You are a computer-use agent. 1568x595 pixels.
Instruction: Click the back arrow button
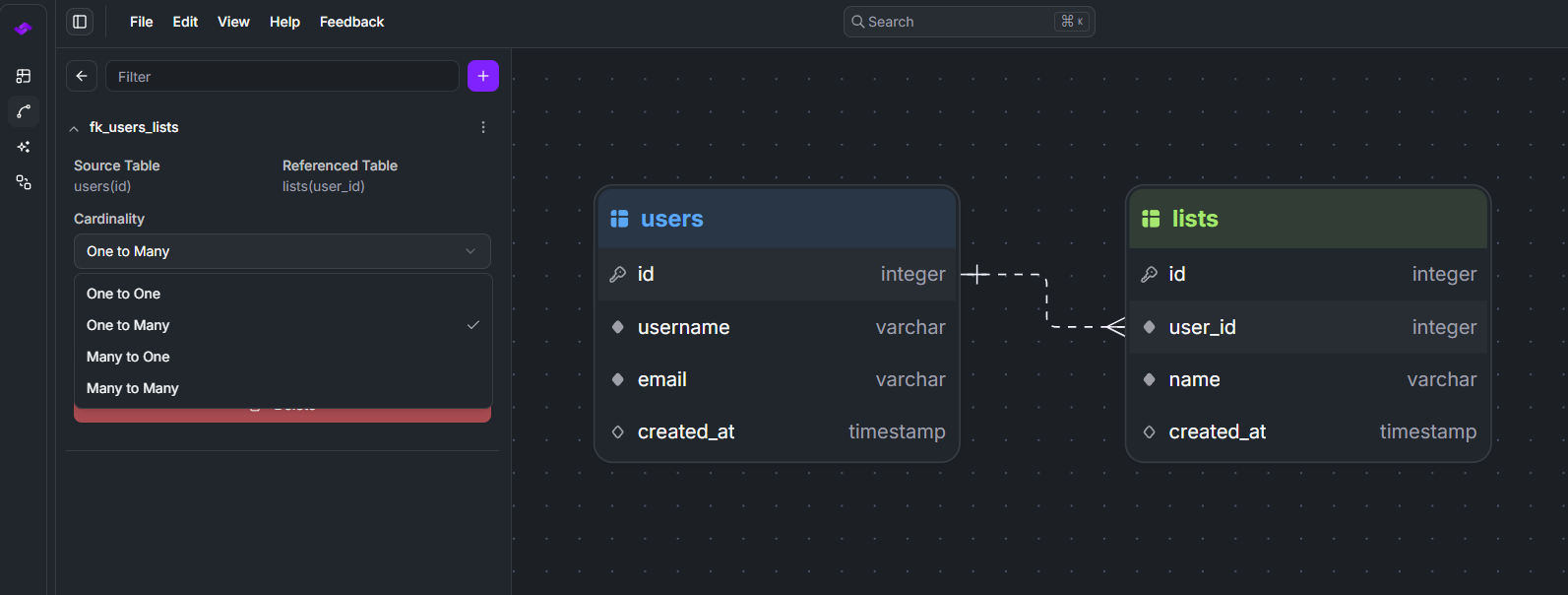pos(82,76)
